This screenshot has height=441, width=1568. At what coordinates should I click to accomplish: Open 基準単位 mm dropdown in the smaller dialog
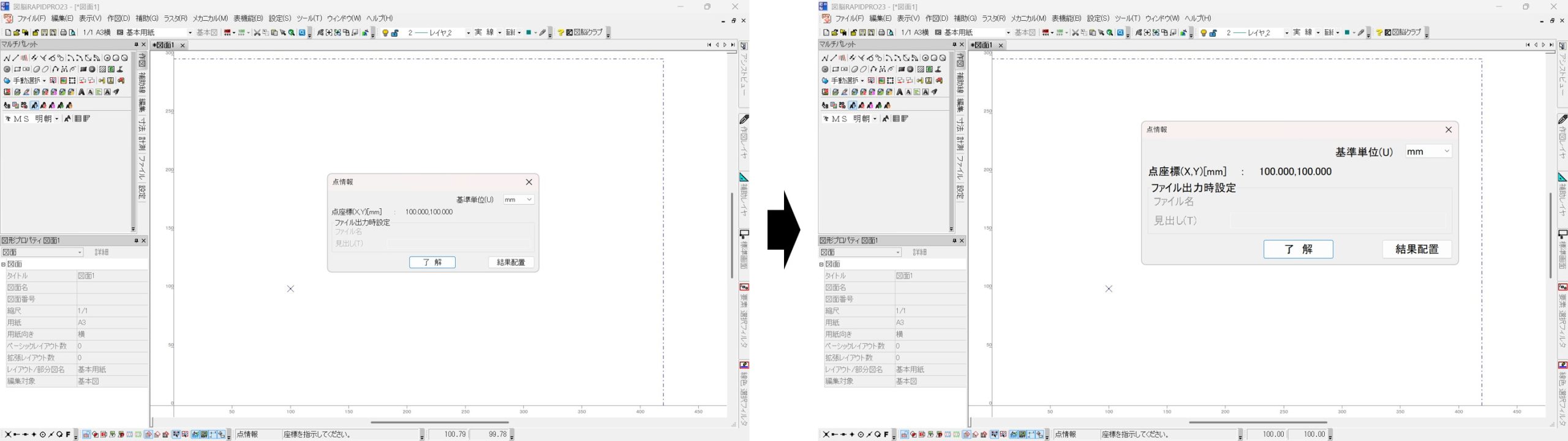tap(518, 200)
